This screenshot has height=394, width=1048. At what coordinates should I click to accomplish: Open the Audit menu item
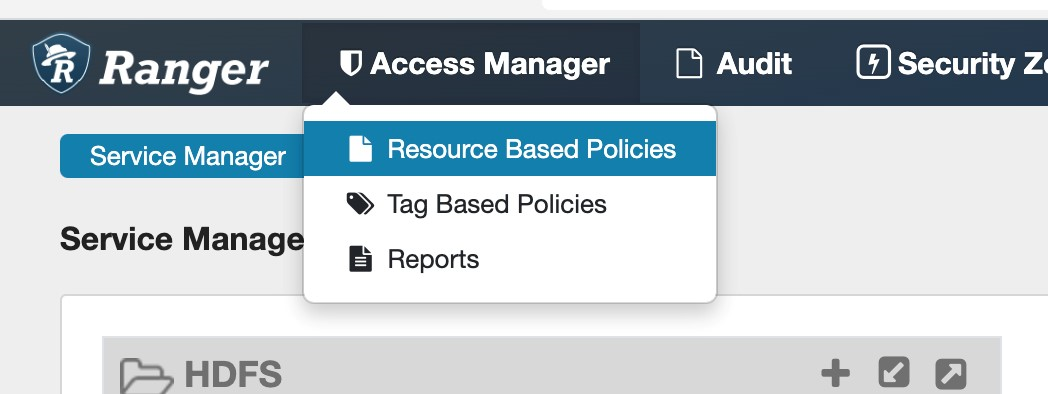coord(735,64)
